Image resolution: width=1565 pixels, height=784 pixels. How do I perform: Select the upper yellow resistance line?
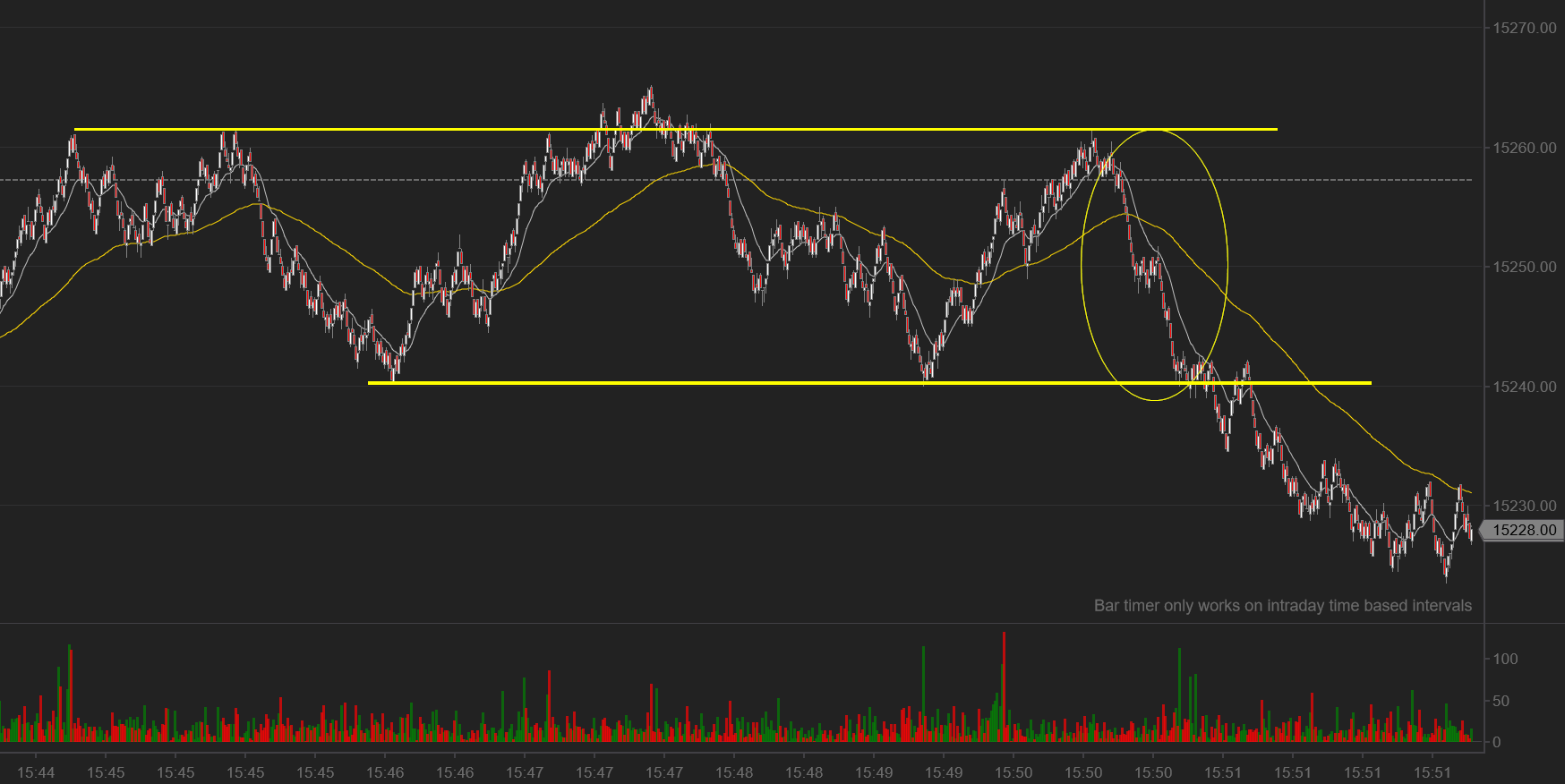[x=675, y=130]
